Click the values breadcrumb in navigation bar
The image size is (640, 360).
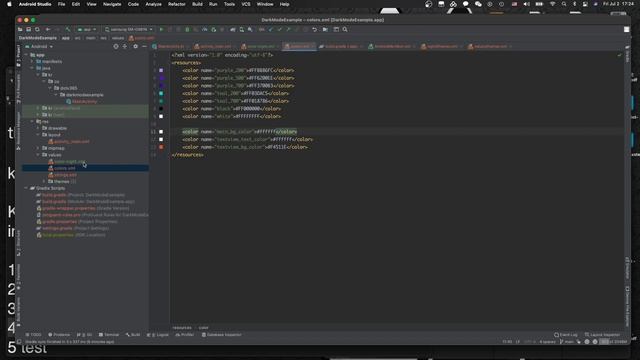[118, 38]
